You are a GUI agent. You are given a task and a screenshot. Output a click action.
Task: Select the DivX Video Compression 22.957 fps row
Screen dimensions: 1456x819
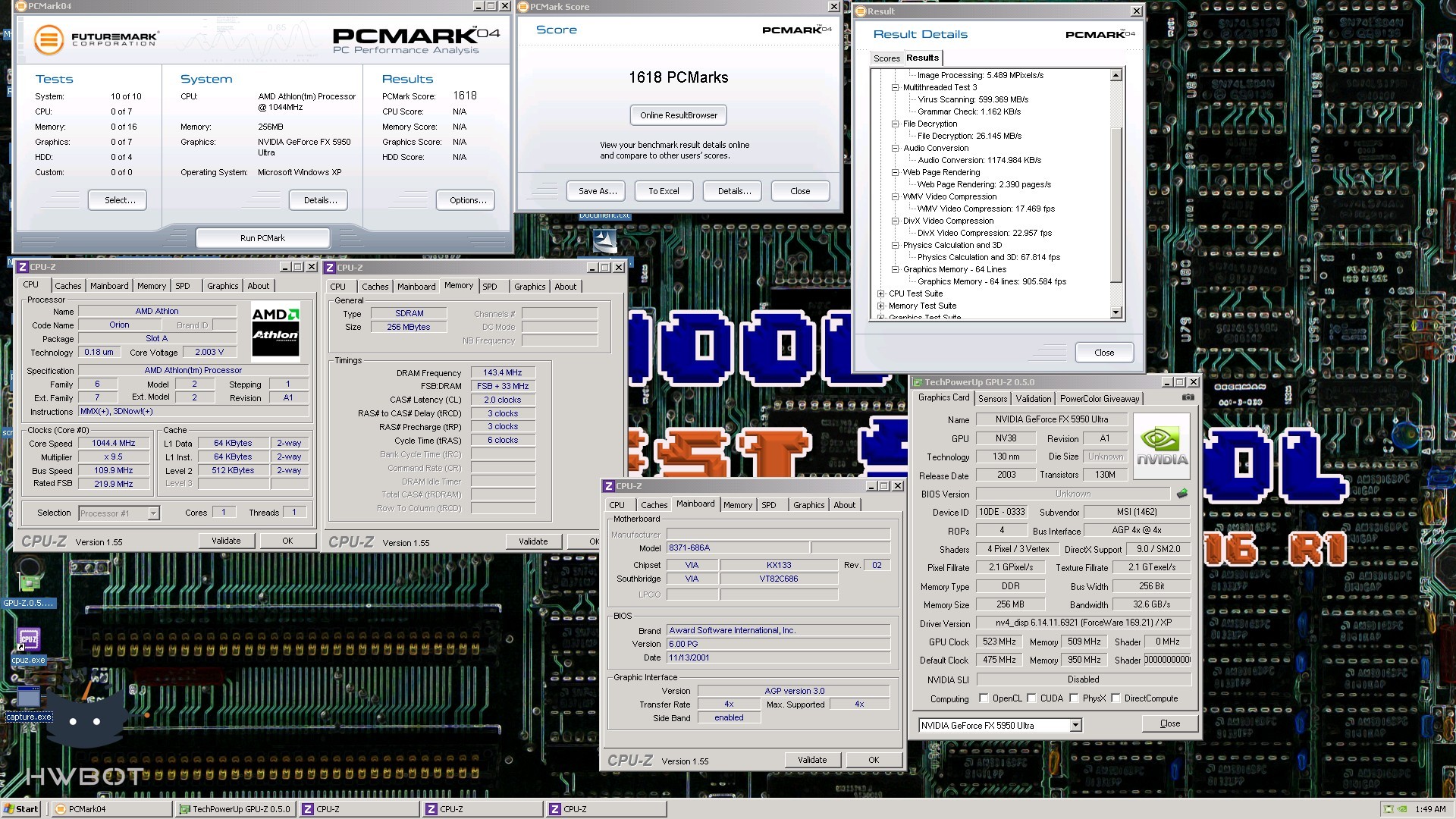tap(984, 233)
